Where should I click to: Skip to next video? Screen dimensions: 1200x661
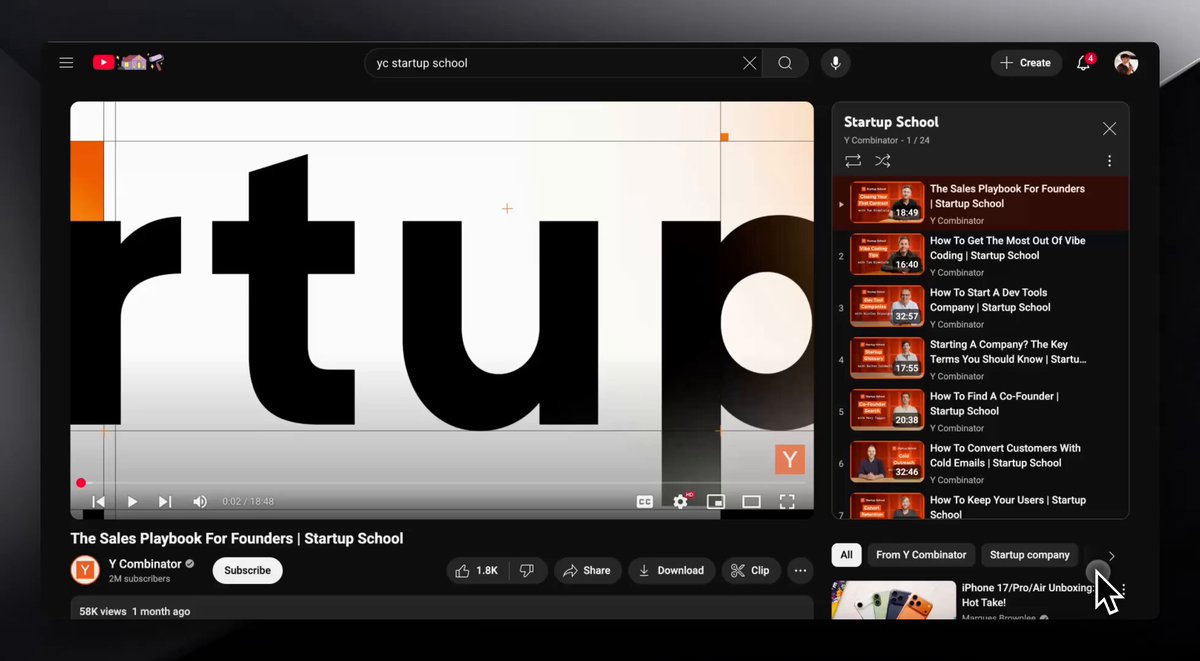[x=165, y=502]
